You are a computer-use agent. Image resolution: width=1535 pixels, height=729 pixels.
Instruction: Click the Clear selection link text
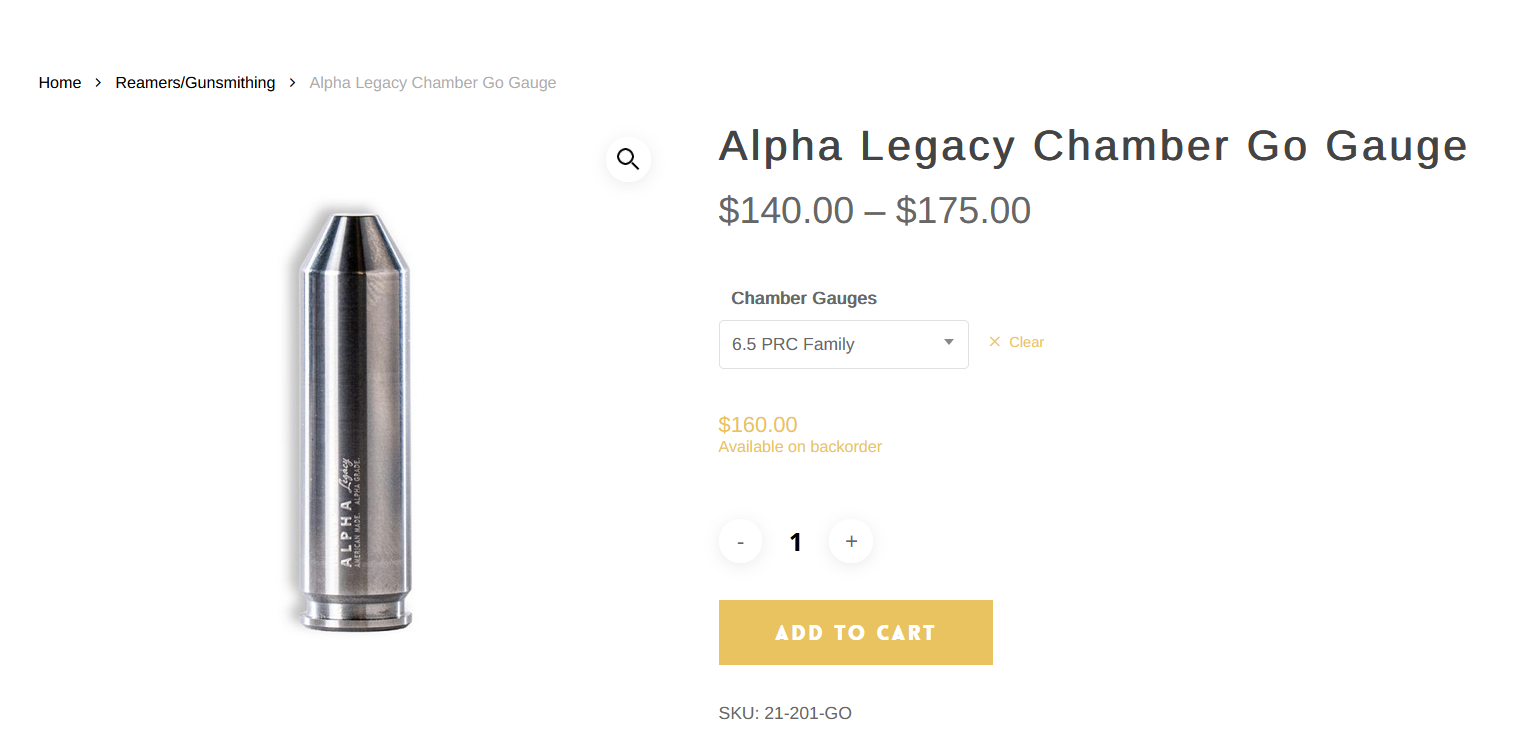1026,342
